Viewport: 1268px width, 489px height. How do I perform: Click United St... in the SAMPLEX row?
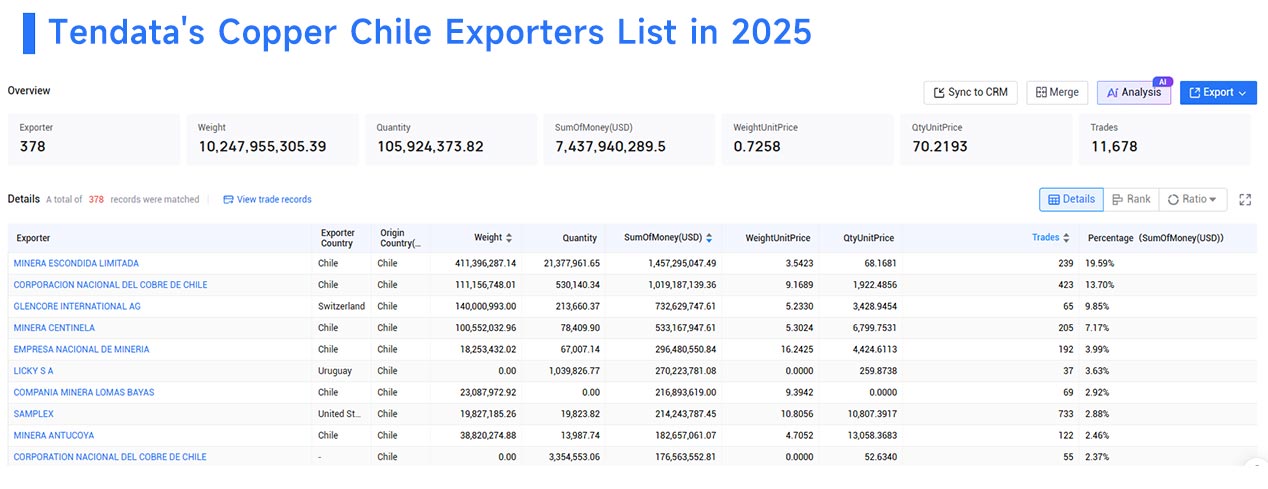click(341, 414)
